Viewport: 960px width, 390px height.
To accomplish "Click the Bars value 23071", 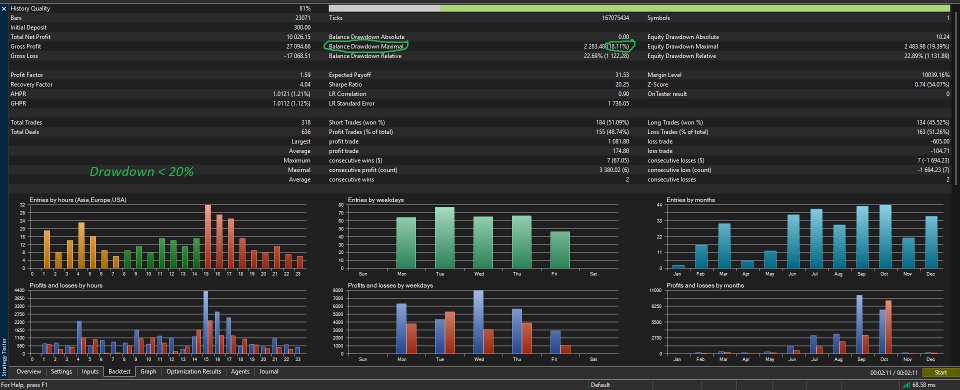I will [304, 18].
